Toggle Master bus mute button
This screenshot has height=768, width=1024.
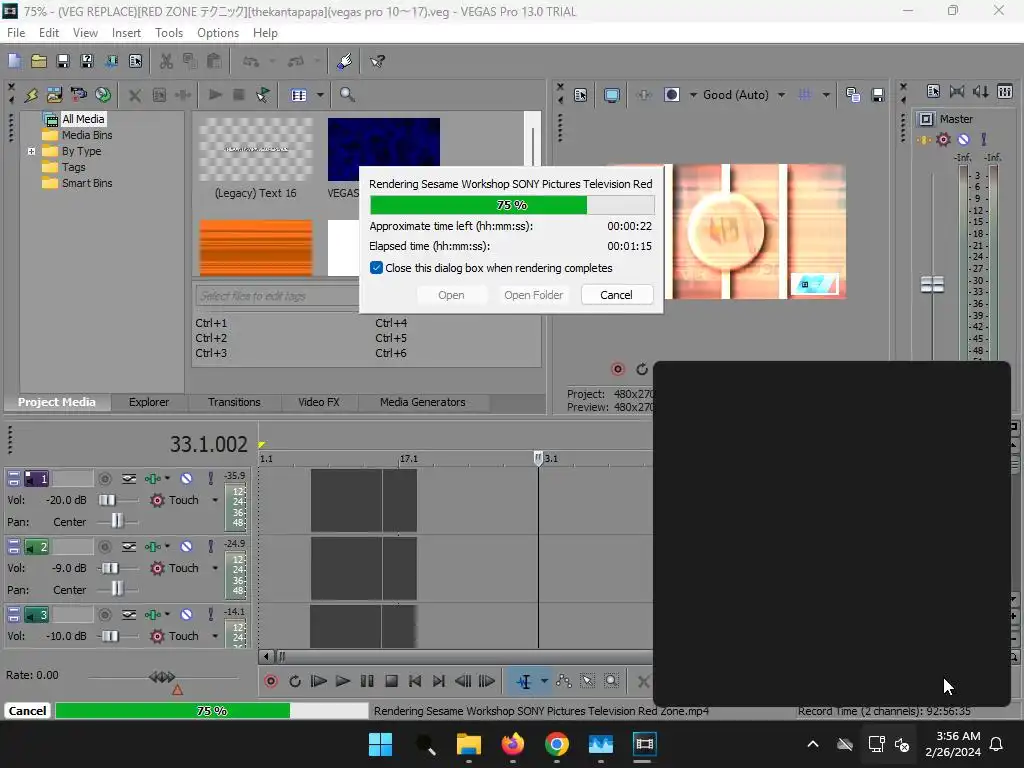[963, 139]
